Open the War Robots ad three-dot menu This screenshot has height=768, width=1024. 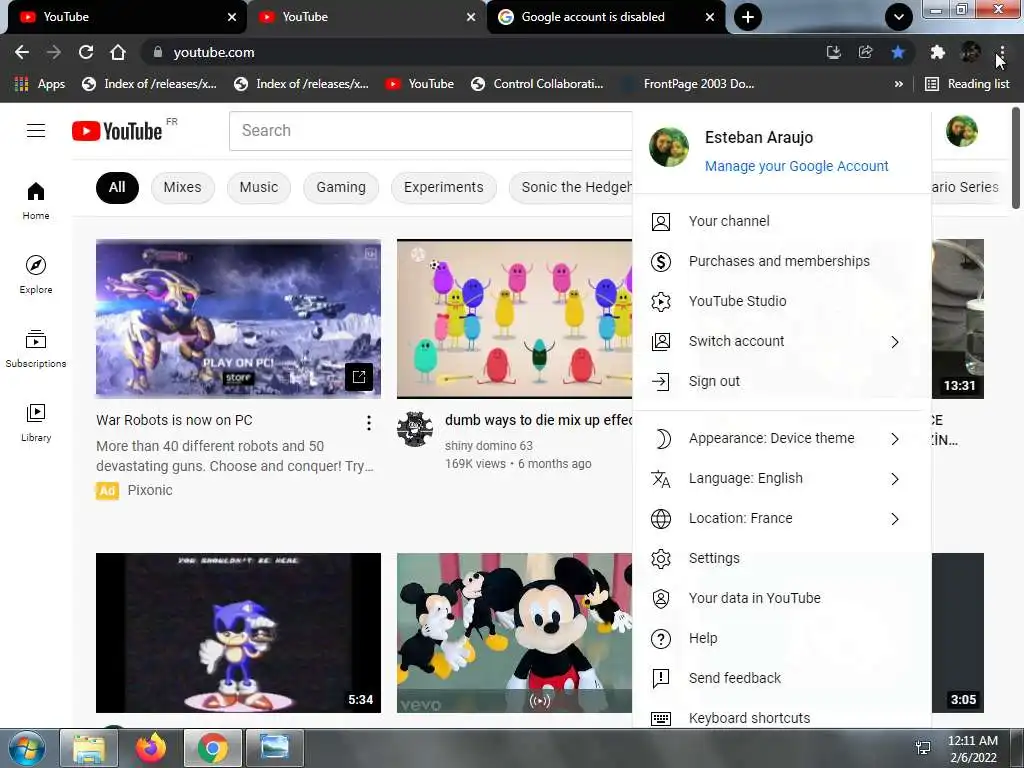click(369, 423)
